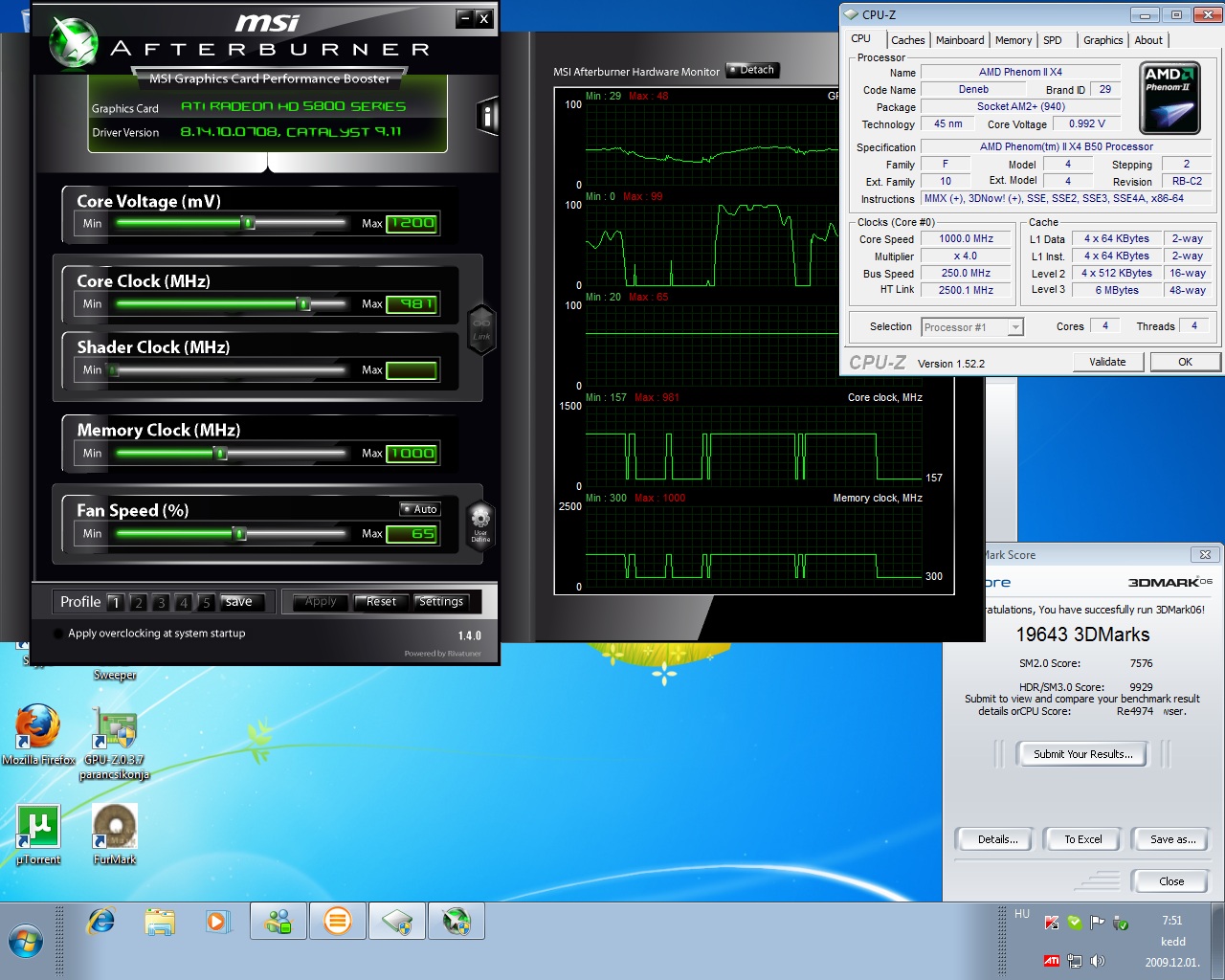Open the Mainboard tab in CPU-Z
Image resolution: width=1225 pixels, height=980 pixels.
pos(960,40)
